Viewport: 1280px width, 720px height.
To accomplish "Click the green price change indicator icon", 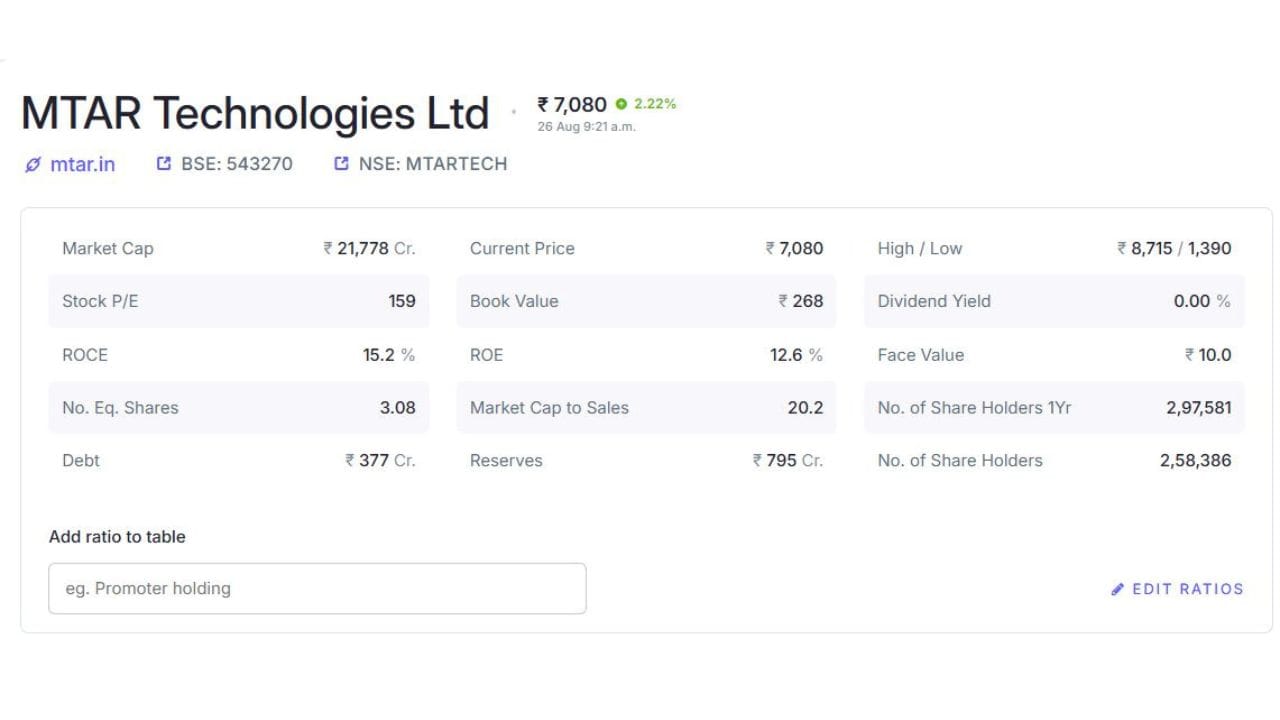I will tap(622, 104).
